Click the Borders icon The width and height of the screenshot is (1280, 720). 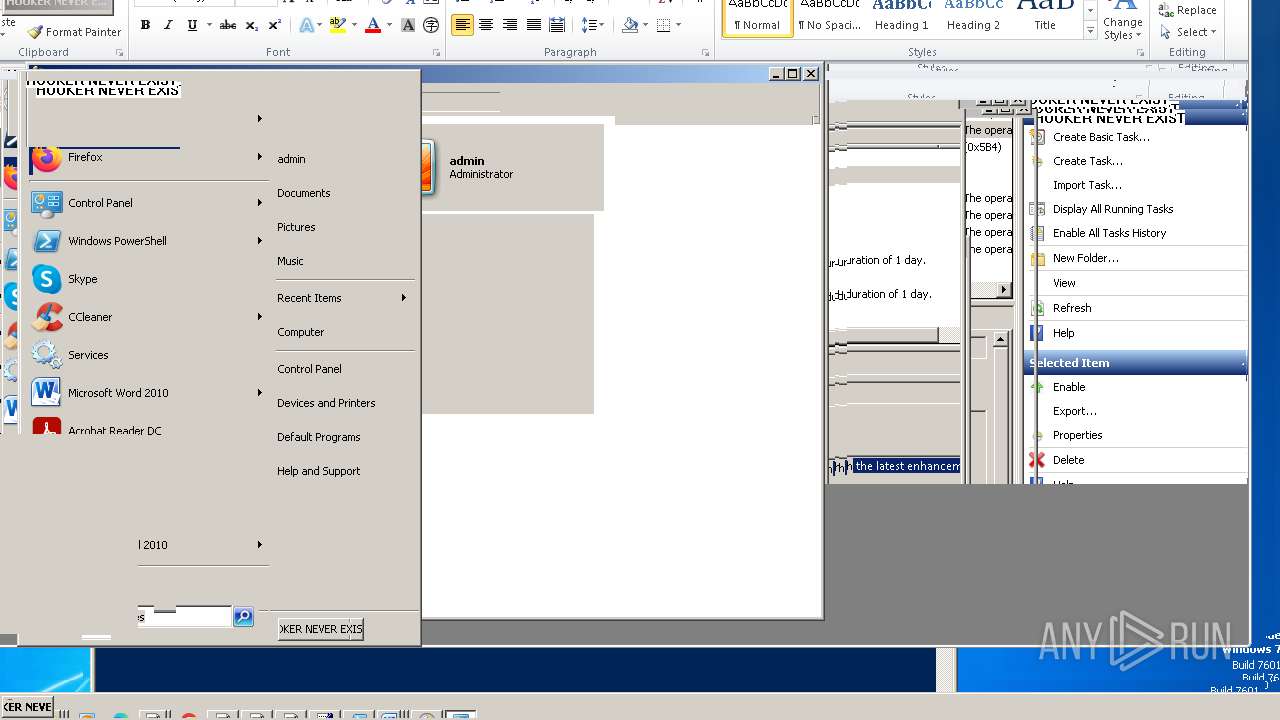664,25
